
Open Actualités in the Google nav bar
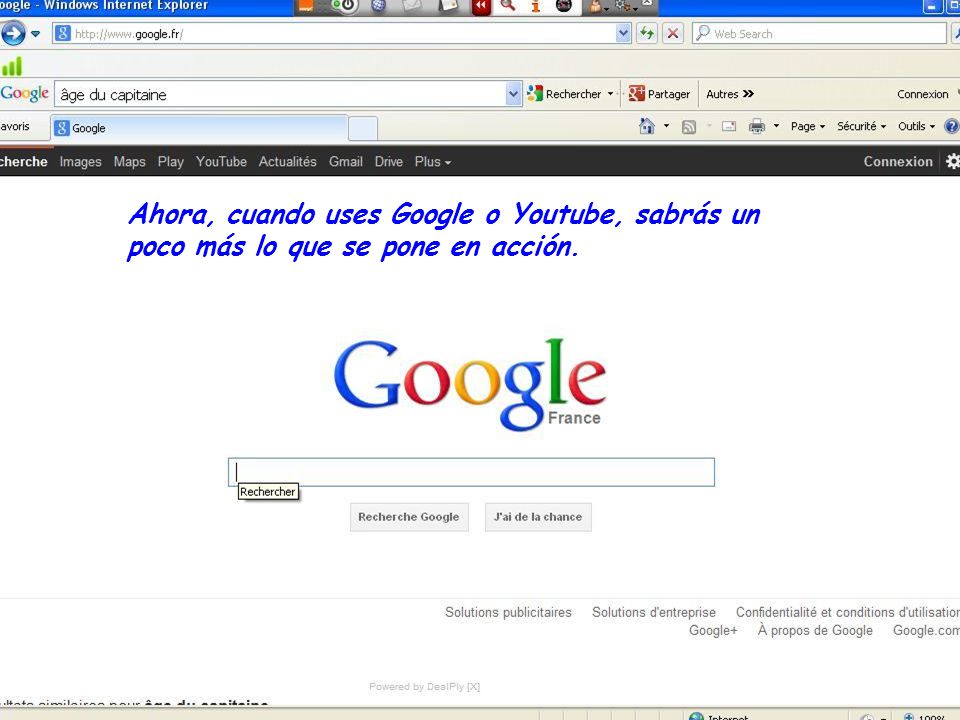pyautogui.click(x=287, y=162)
